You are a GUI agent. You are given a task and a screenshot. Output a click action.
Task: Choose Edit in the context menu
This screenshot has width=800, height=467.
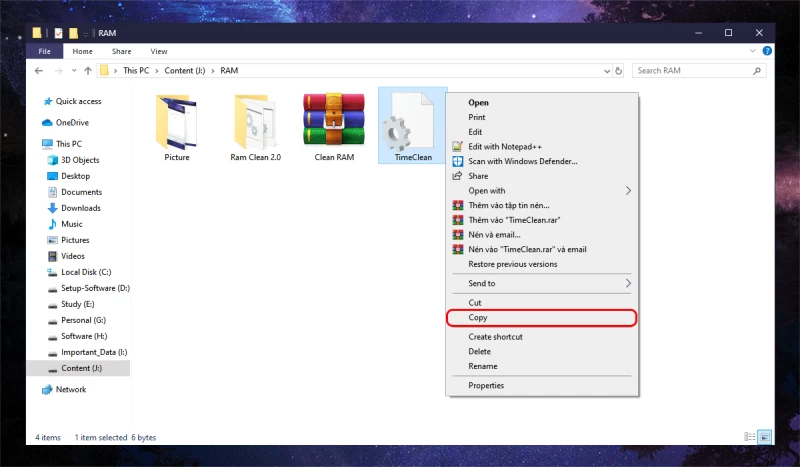coord(542,132)
